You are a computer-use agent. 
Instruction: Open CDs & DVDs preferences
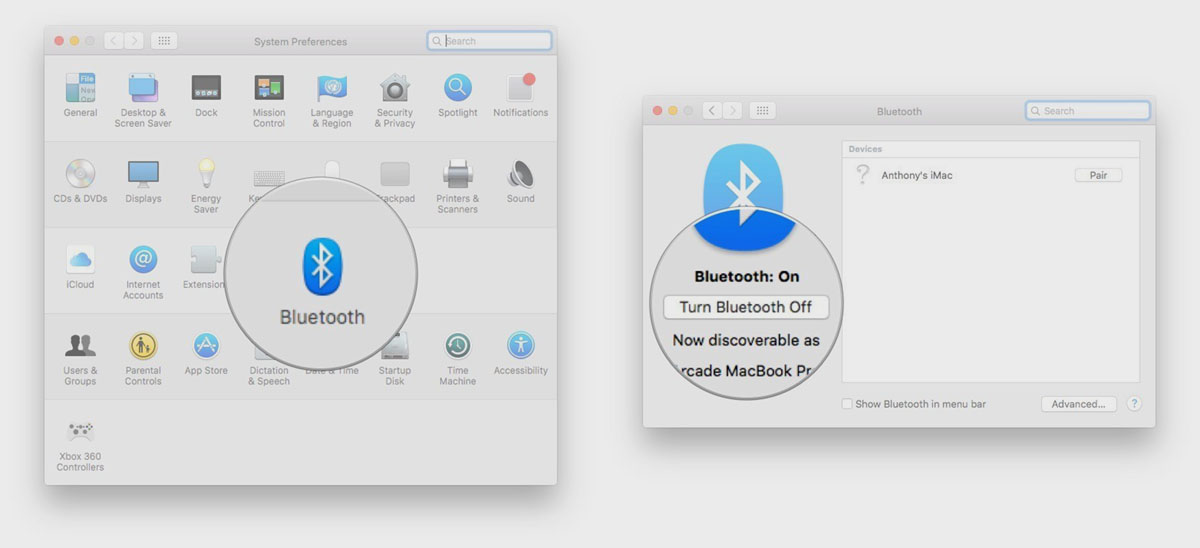click(x=80, y=181)
